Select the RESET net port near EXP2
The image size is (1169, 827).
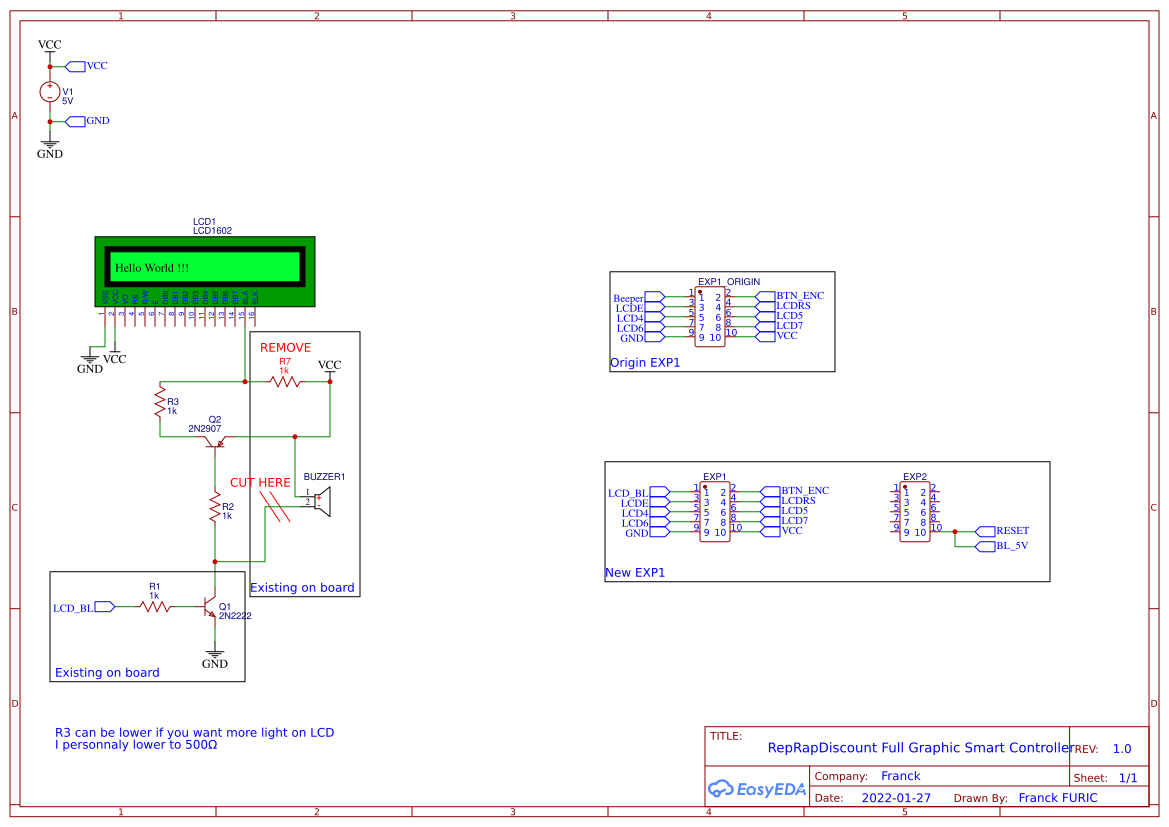[984, 531]
